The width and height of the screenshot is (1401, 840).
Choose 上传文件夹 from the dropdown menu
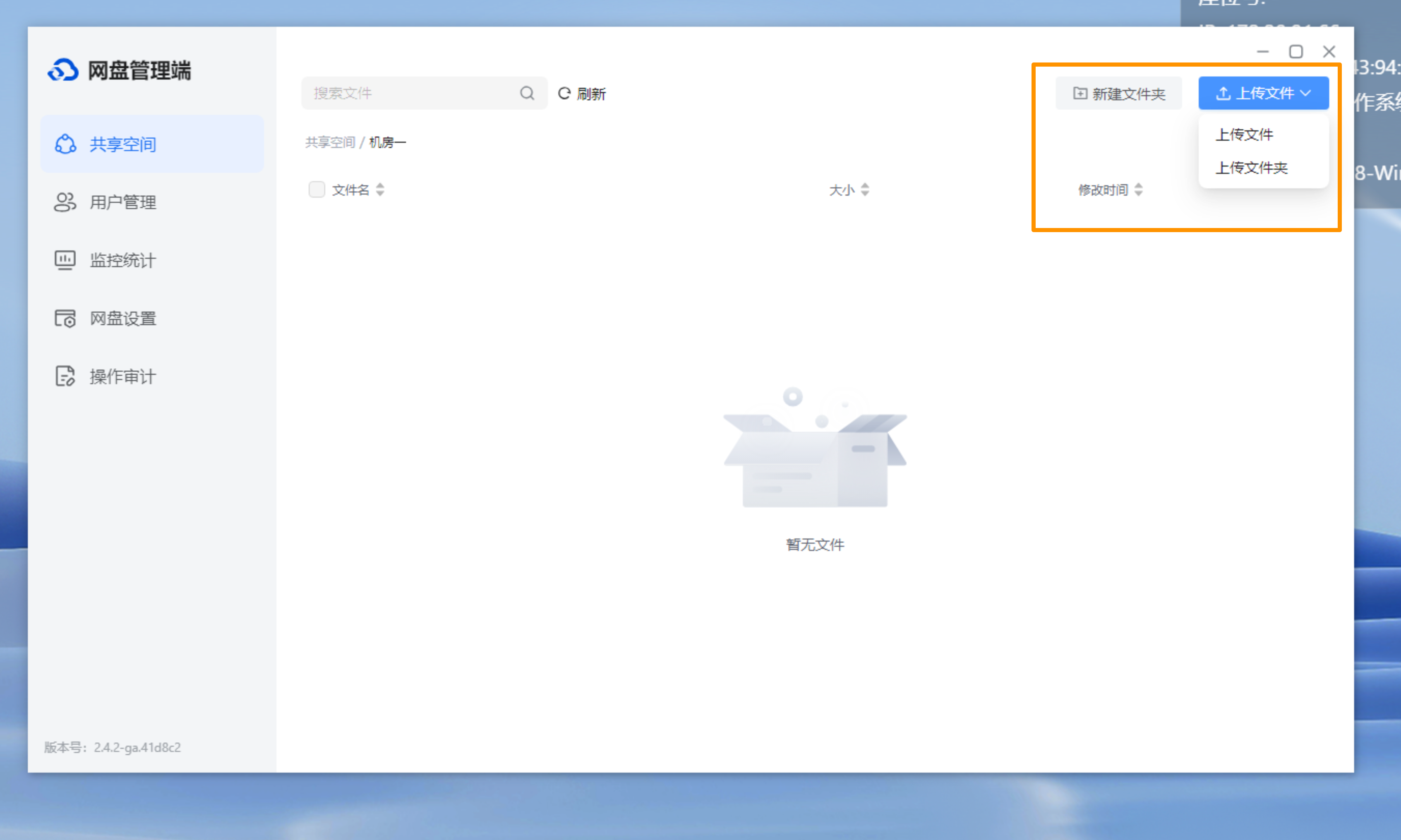[1252, 168]
